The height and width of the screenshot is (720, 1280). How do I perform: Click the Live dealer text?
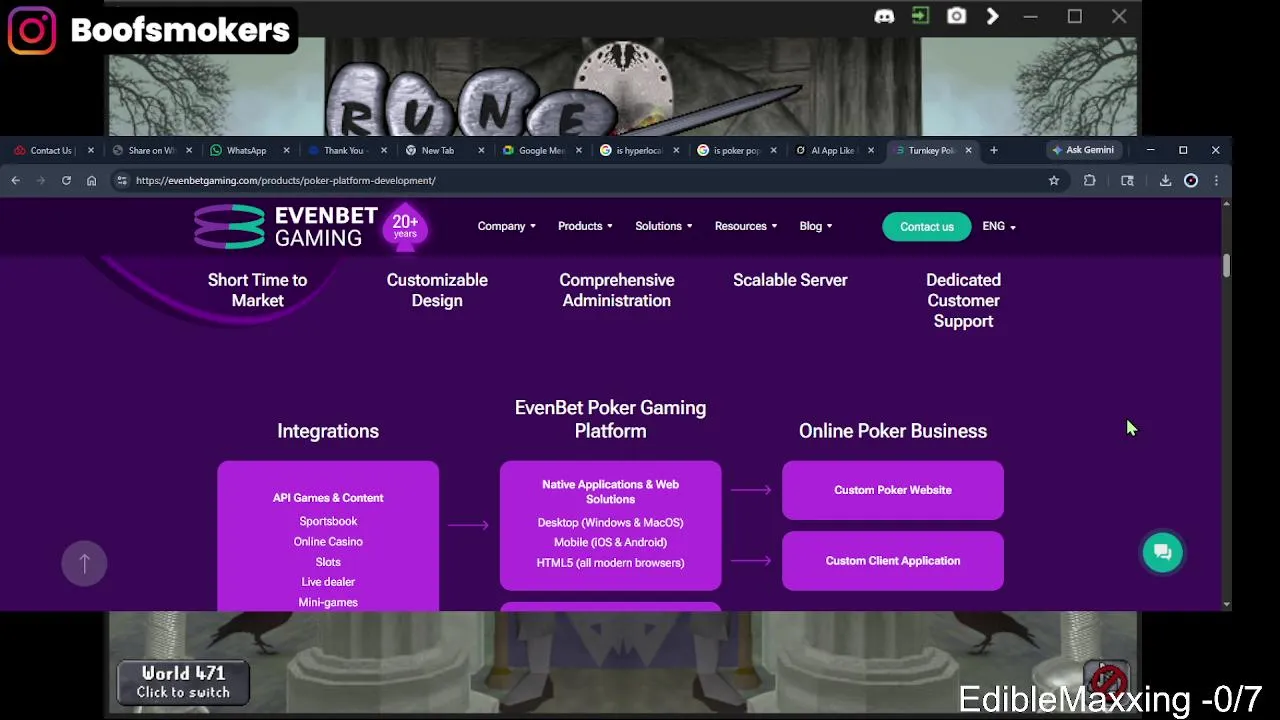(x=328, y=582)
